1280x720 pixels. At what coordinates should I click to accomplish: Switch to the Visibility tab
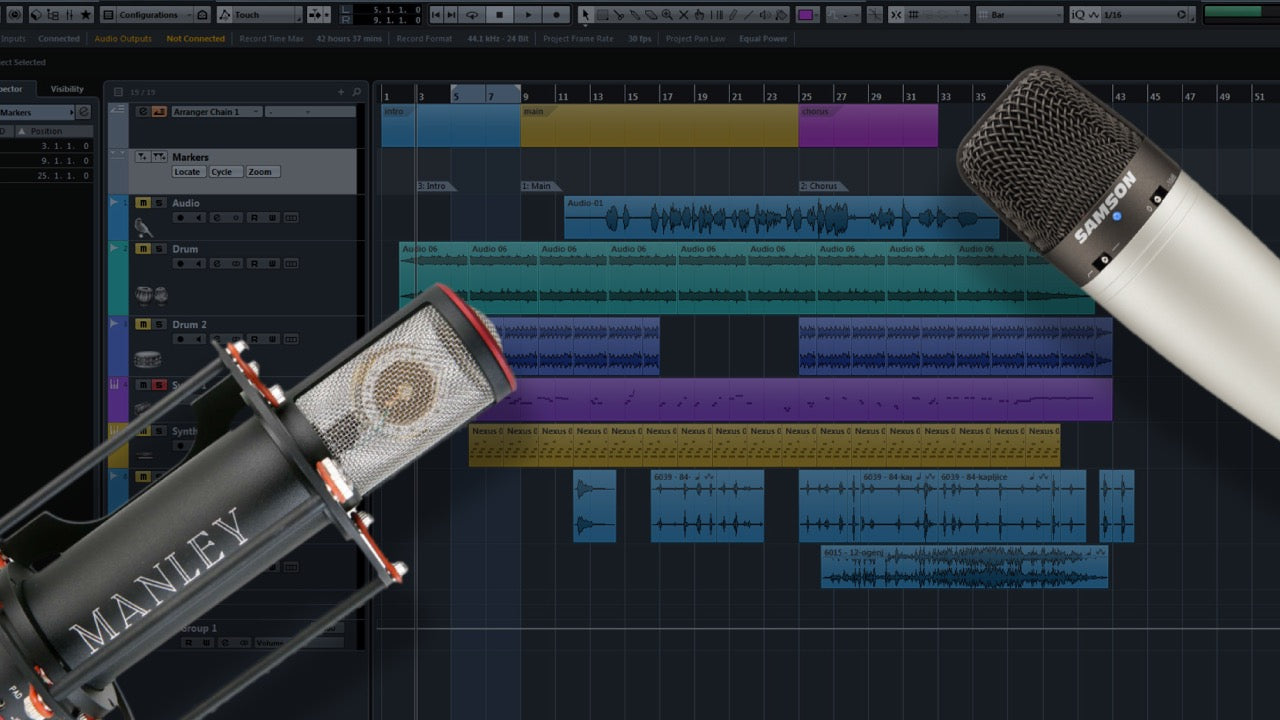click(x=68, y=89)
